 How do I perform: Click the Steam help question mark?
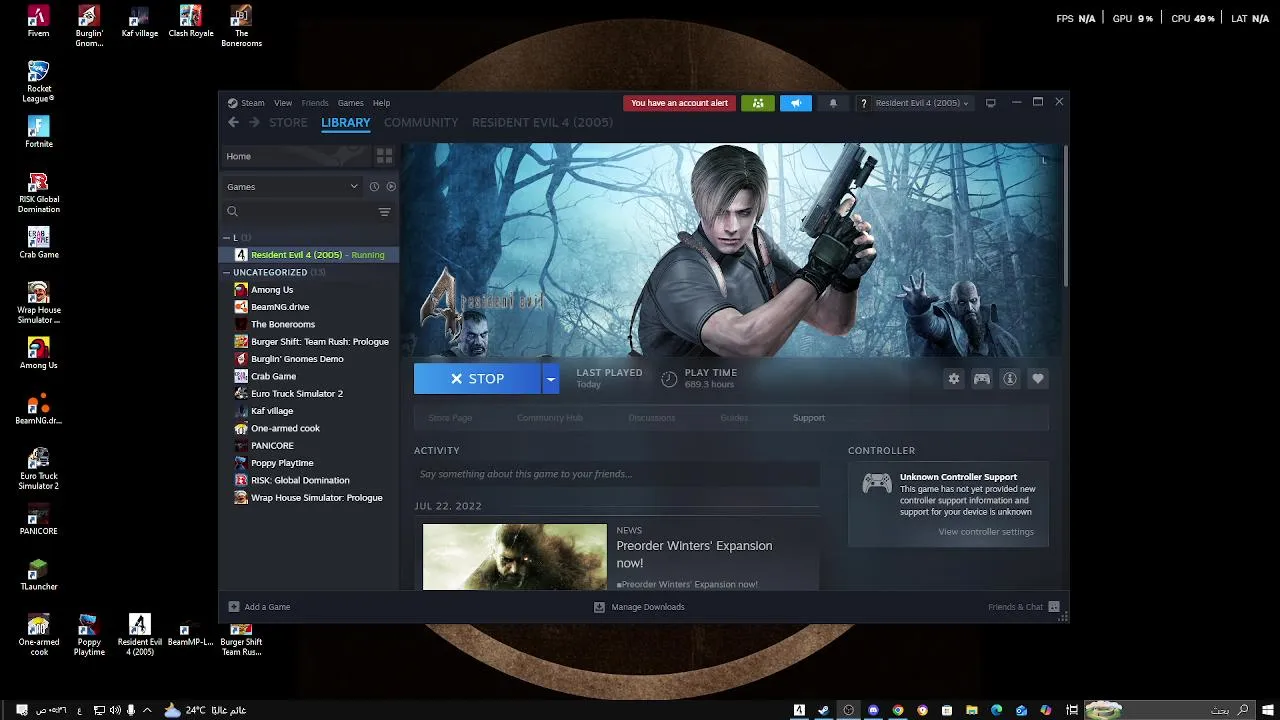[864, 103]
